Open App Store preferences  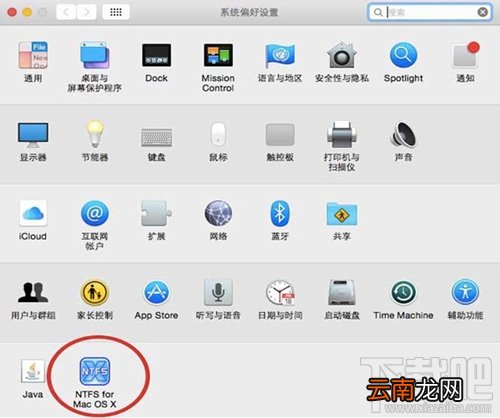pyautogui.click(x=156, y=293)
